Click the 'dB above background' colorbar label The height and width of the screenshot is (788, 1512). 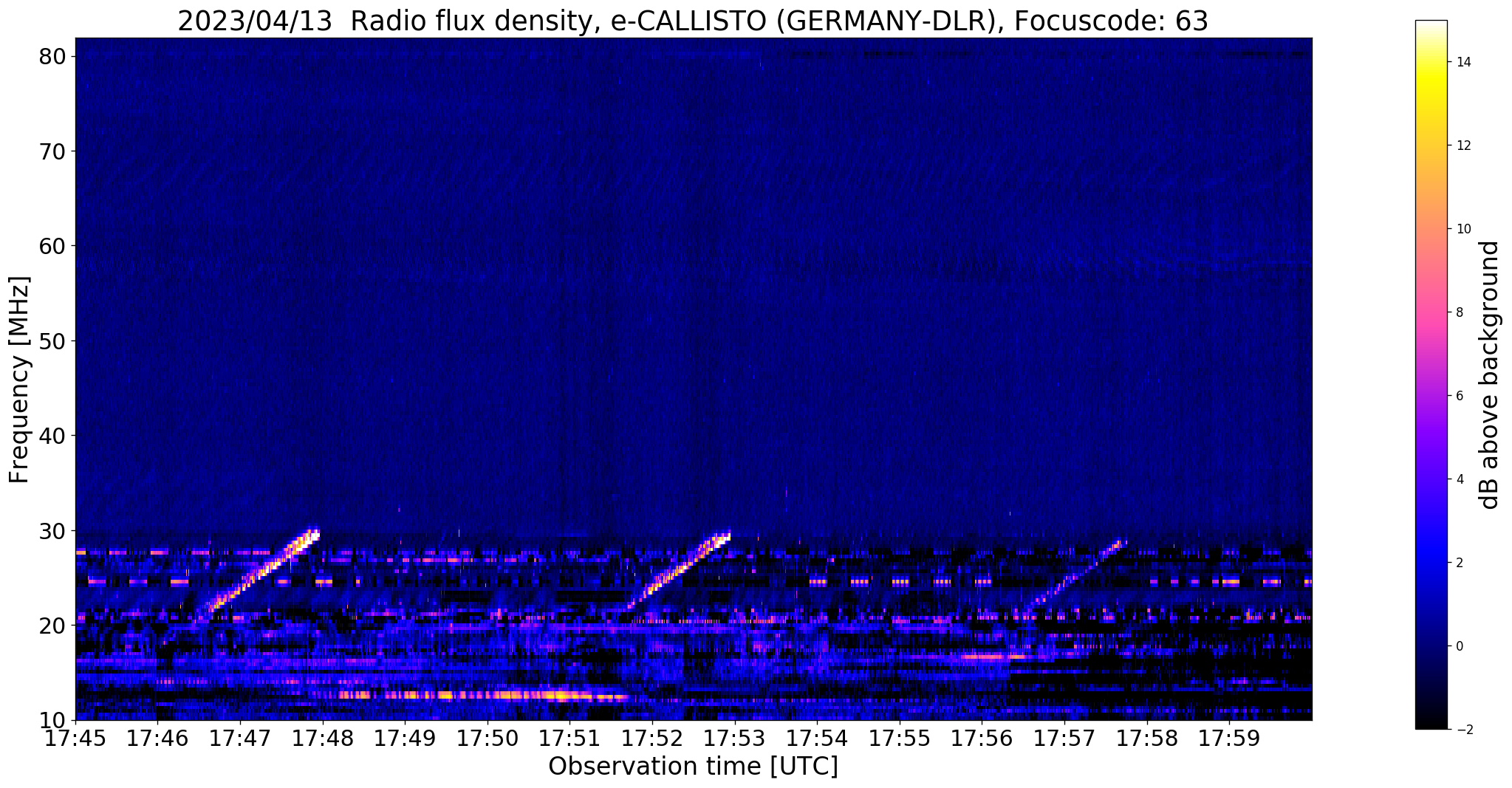click(1489, 374)
